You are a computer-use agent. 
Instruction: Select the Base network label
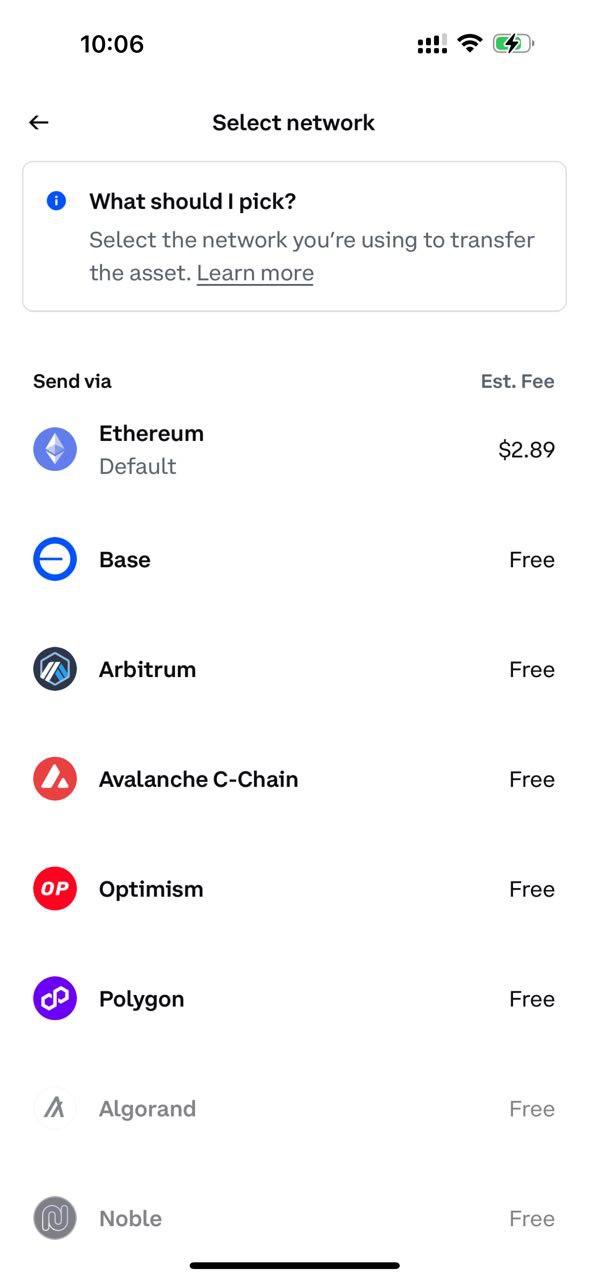(x=125, y=560)
